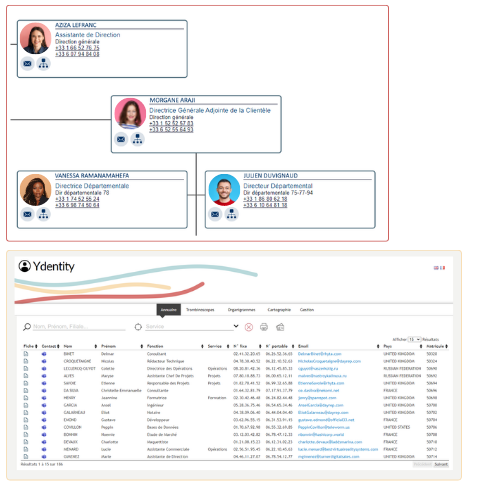Screen dimensions: 500x500
Task: Expand the Service filter dropdown
Action: coord(236,326)
